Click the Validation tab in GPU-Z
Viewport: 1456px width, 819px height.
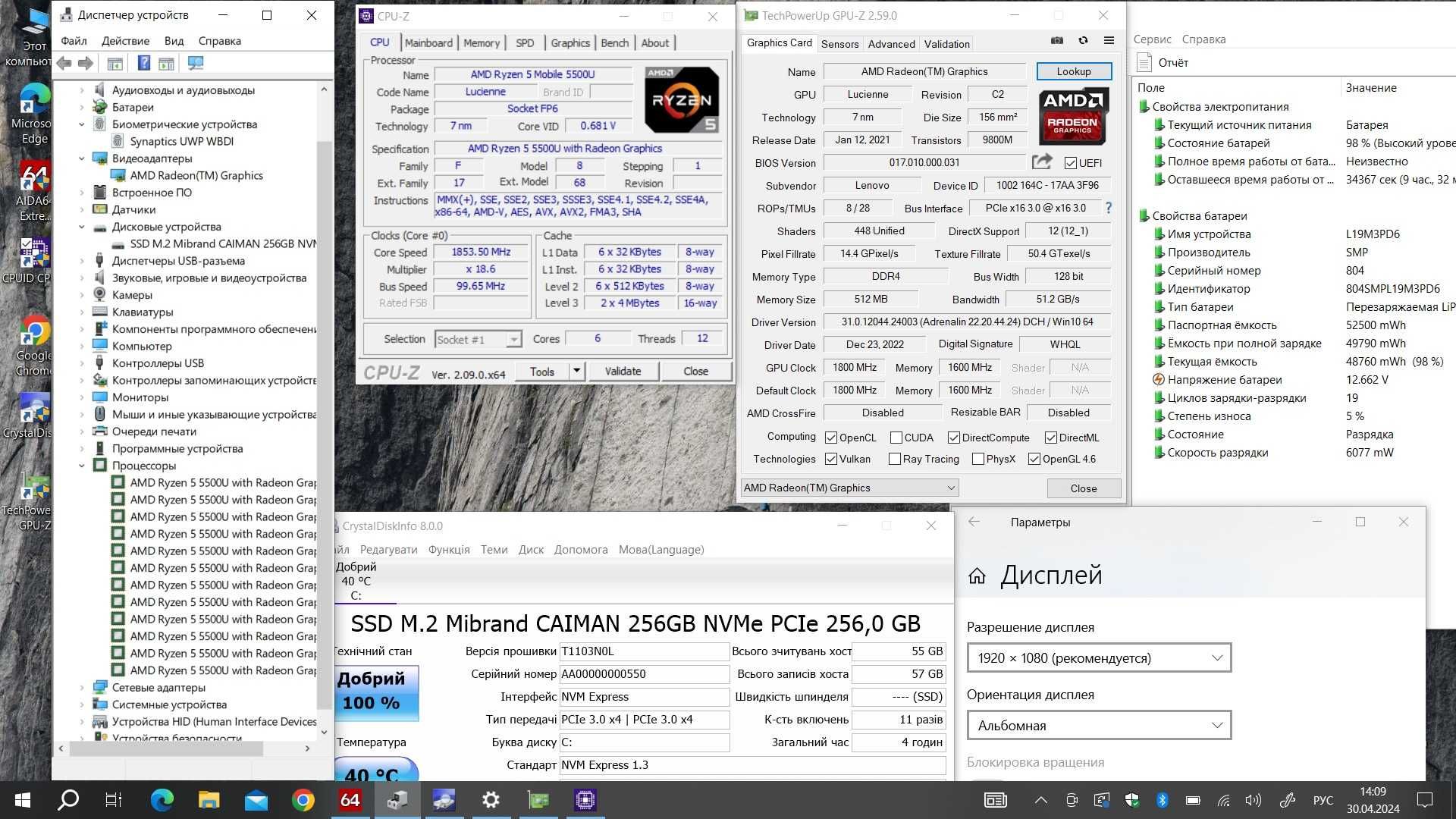coord(947,44)
